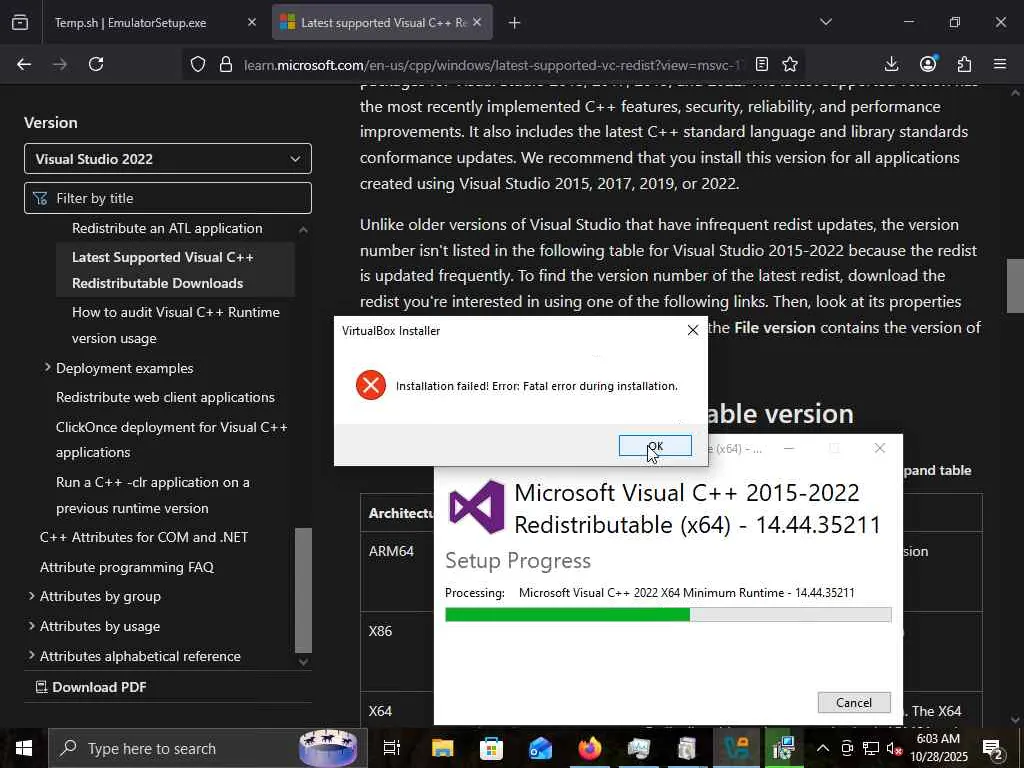Reload the current page
The width and height of the screenshot is (1024, 768).
click(x=96, y=64)
